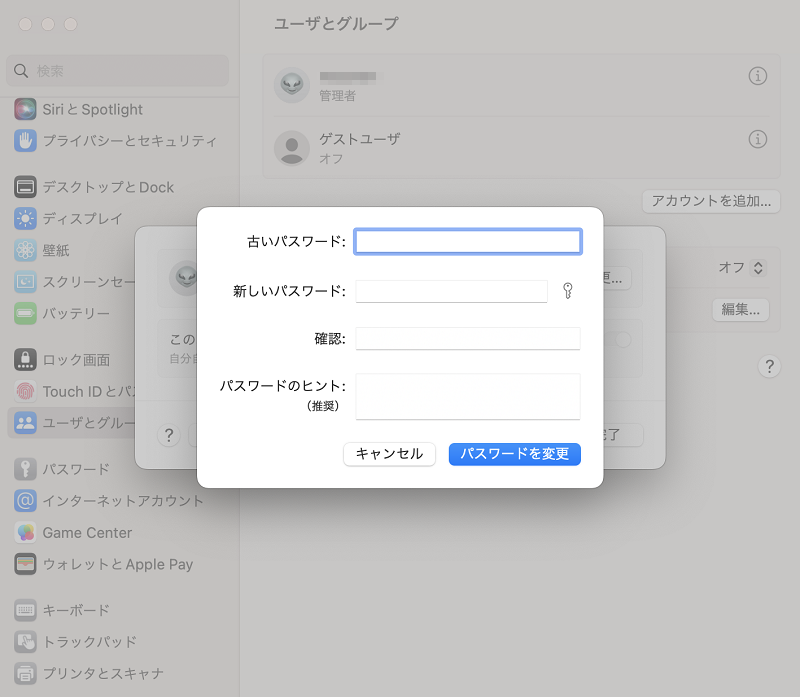
Task: Click the password assistant key icon
Action: (x=567, y=291)
